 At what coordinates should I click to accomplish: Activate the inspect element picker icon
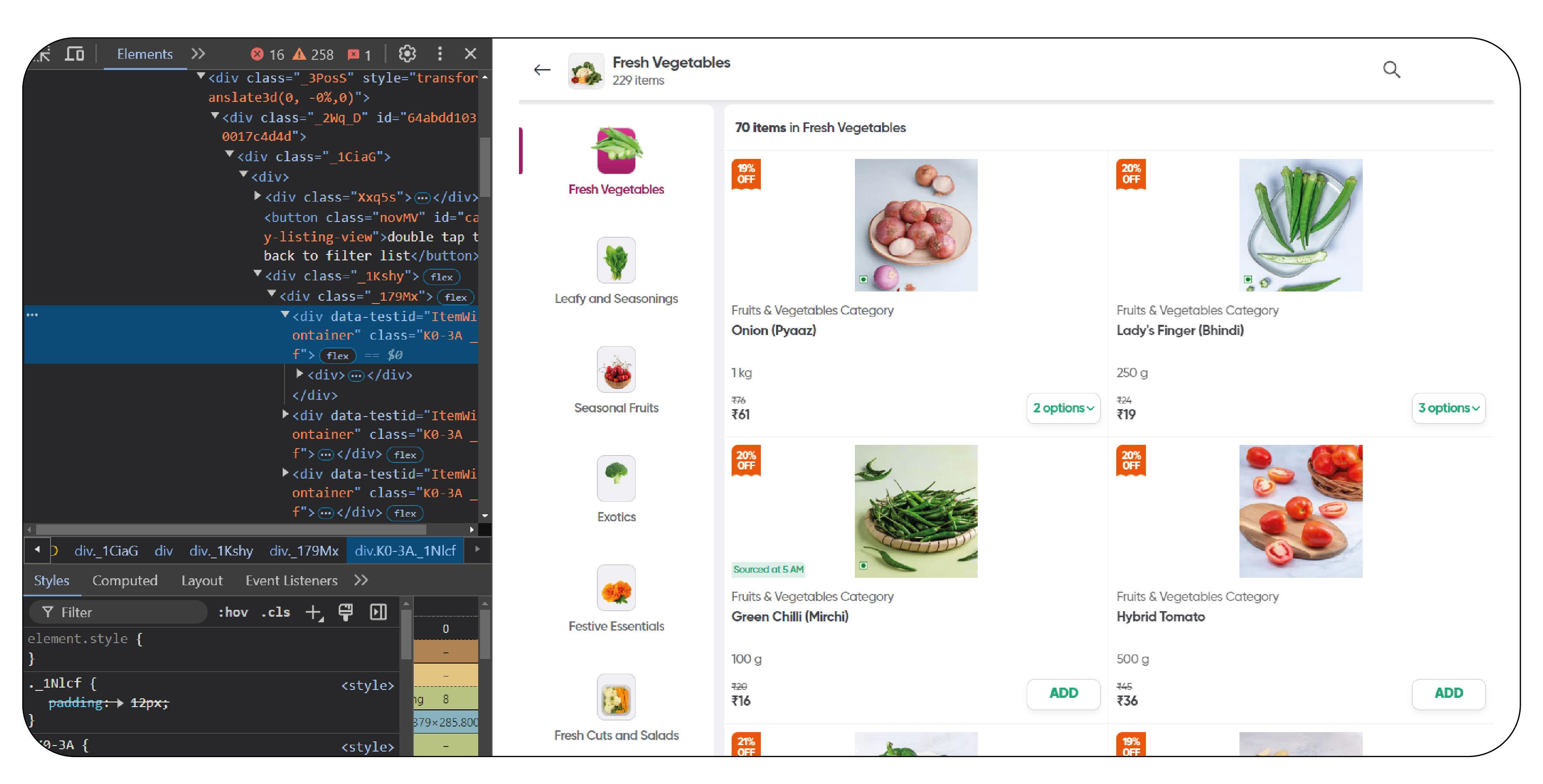click(x=44, y=54)
